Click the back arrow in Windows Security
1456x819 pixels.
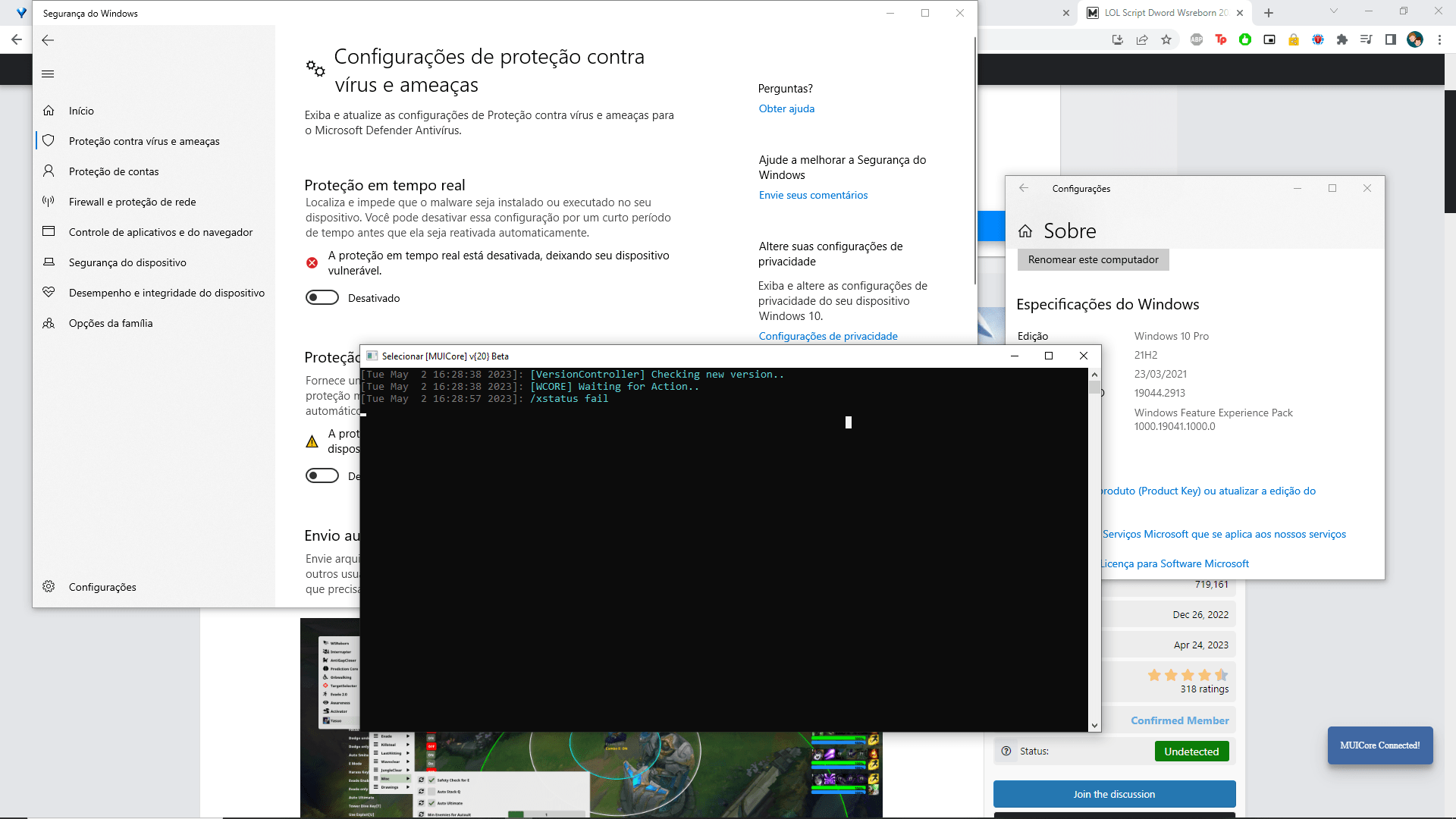(48, 40)
